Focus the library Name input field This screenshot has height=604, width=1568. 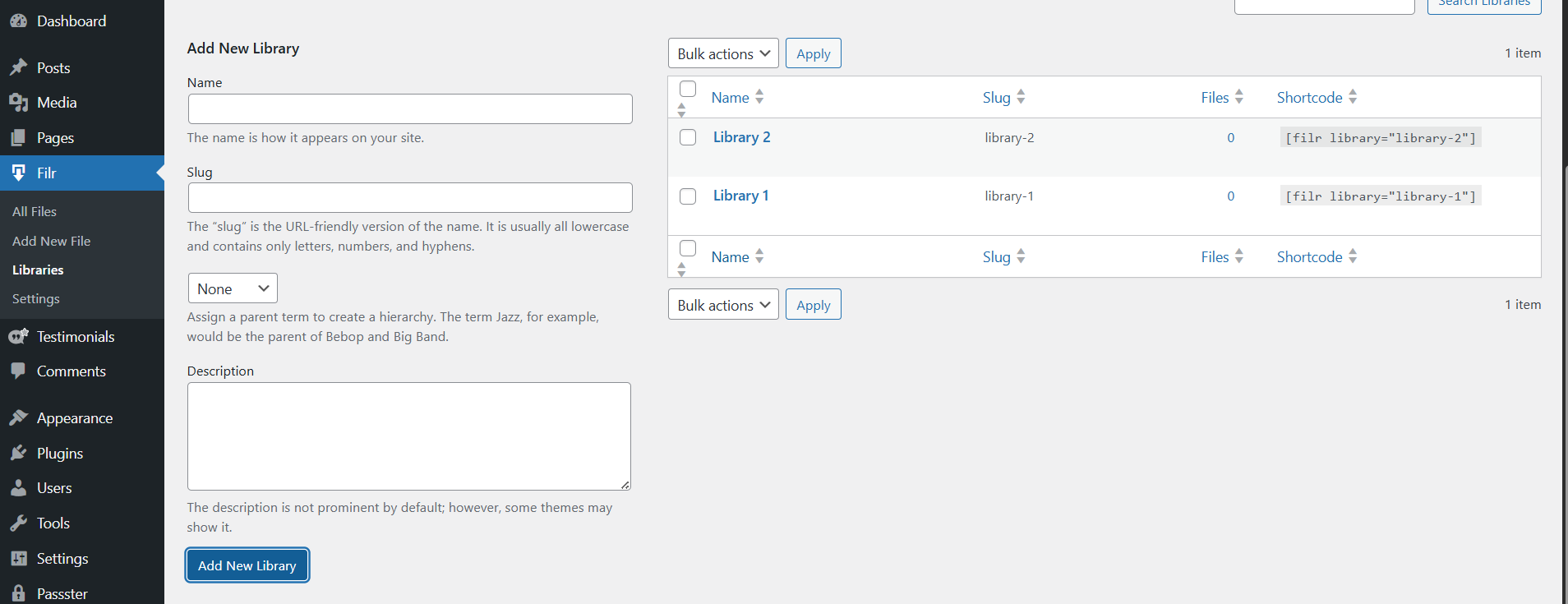pyautogui.click(x=410, y=108)
